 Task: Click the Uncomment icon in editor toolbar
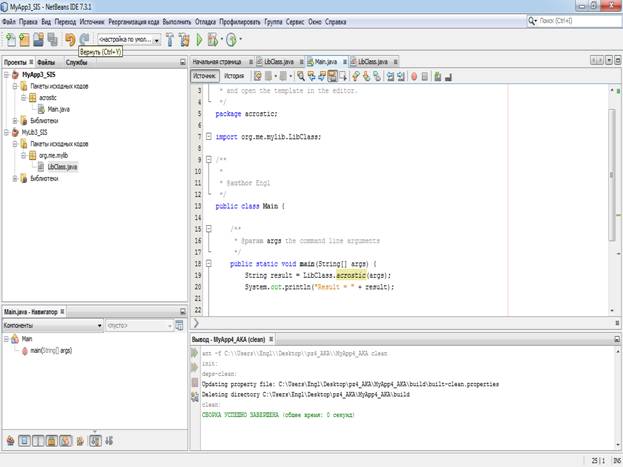pos(448,76)
